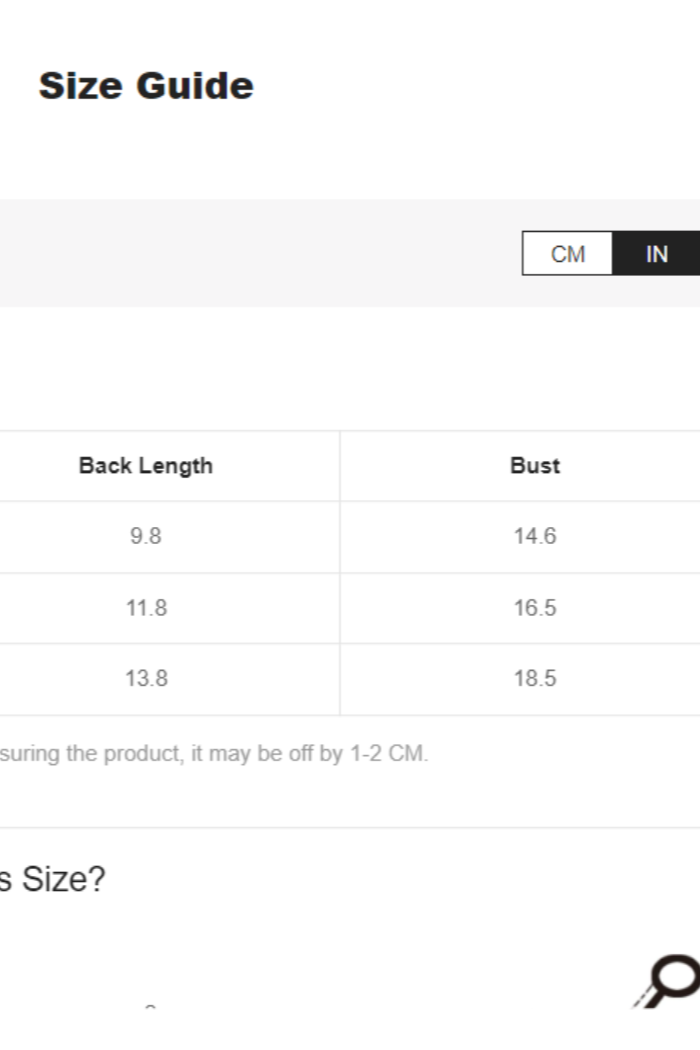Select the 11.8 back length cell

click(x=146, y=608)
